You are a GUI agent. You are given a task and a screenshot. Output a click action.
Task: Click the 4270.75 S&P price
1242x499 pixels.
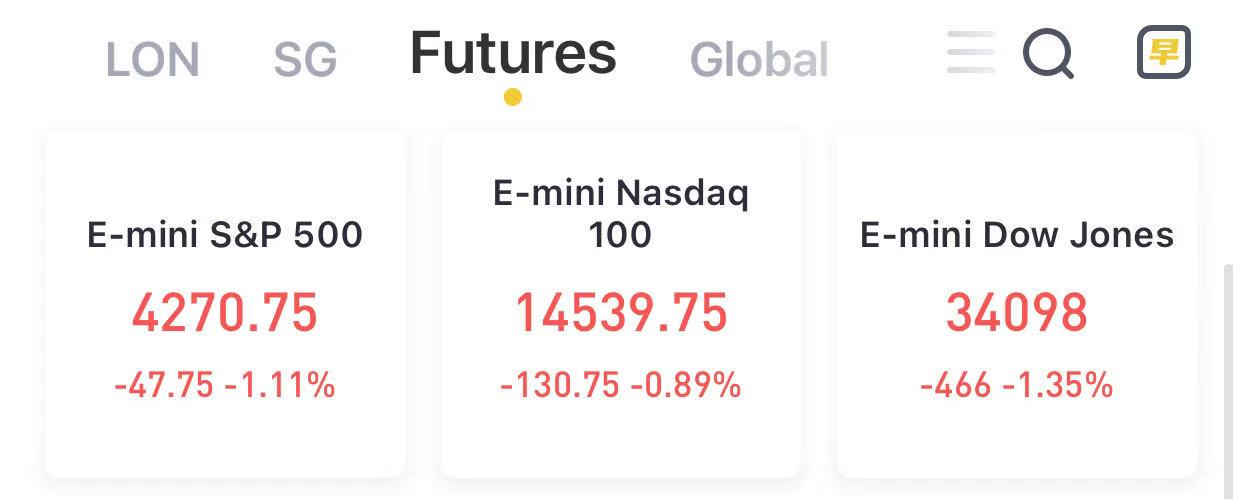tap(225, 313)
